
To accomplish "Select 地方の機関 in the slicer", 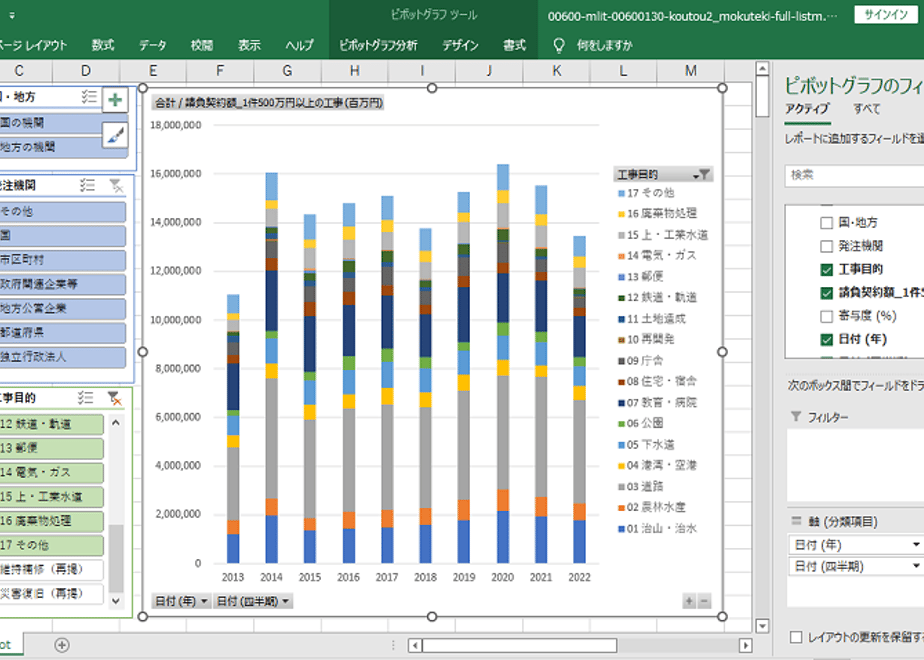I will pyautogui.click(x=64, y=147).
